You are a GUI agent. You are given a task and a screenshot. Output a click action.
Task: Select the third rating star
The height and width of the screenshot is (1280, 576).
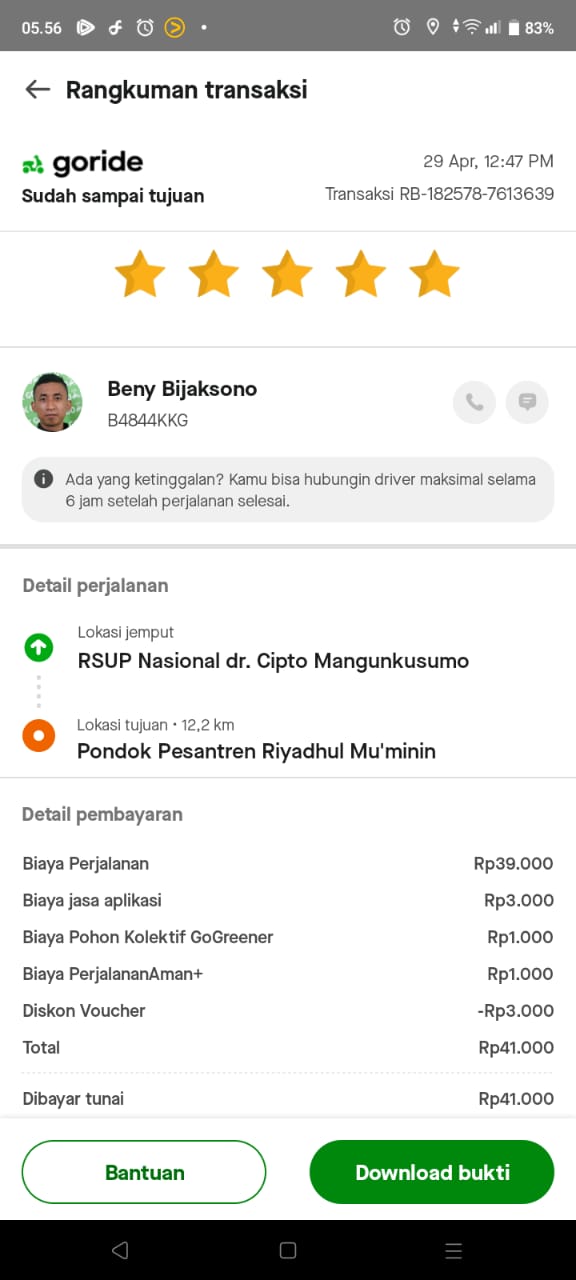pyautogui.click(x=288, y=274)
